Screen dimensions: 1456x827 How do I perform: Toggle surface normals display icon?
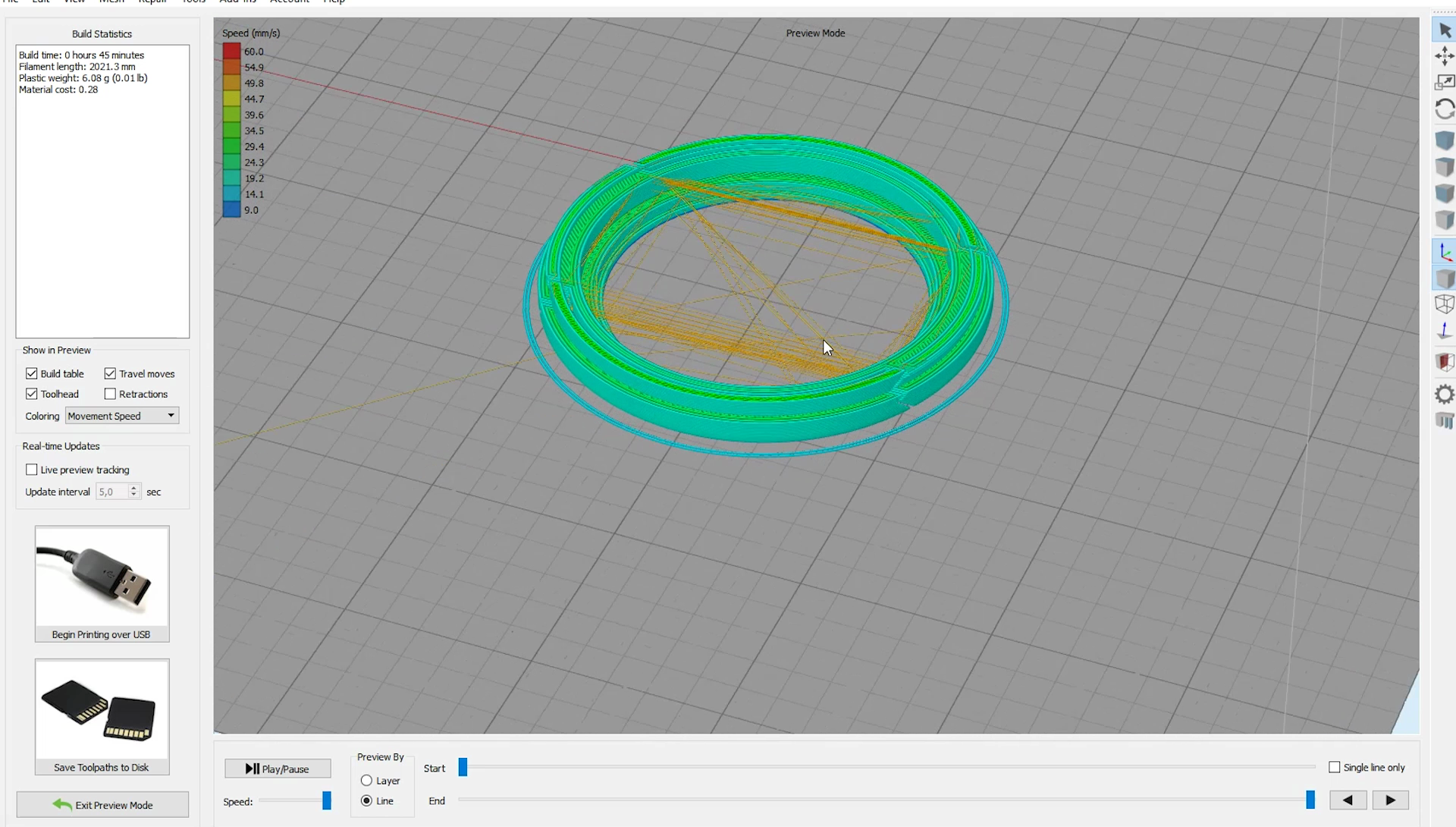click(x=1445, y=331)
